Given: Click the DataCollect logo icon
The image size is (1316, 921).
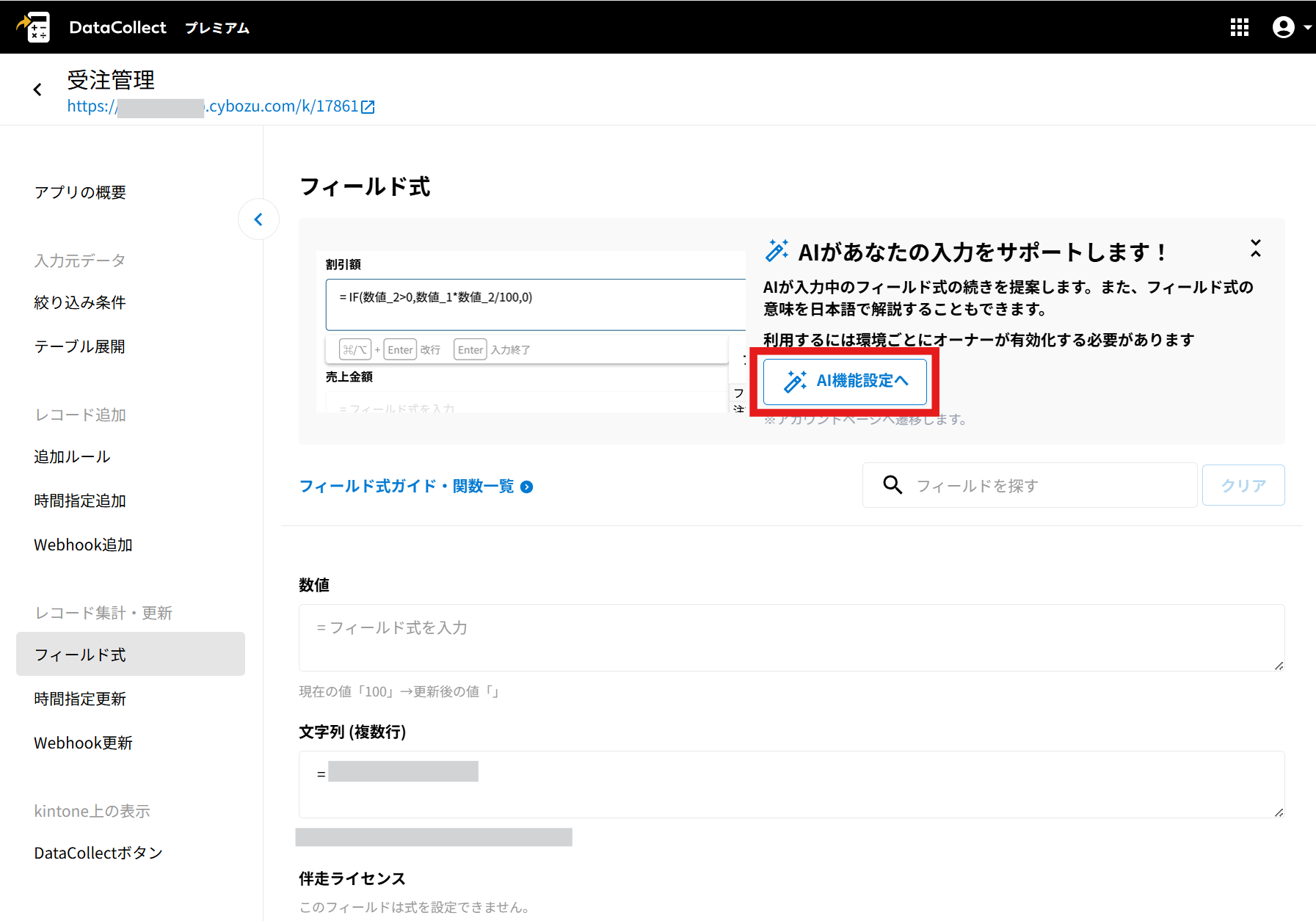Looking at the screenshot, I should point(34,27).
